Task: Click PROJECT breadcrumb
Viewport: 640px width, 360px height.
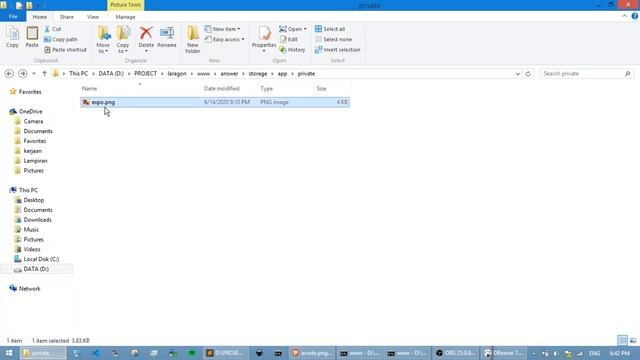Action: coord(145,73)
